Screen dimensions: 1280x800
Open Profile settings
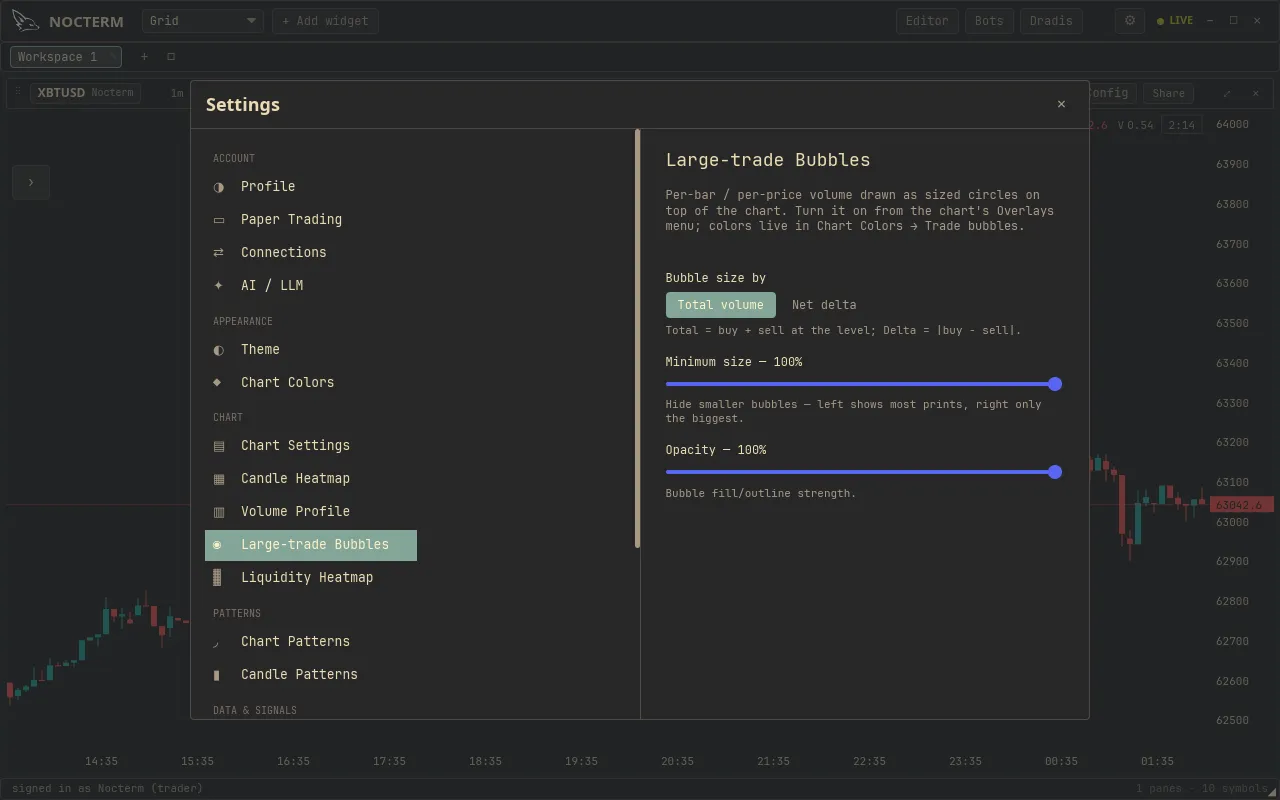point(311,187)
